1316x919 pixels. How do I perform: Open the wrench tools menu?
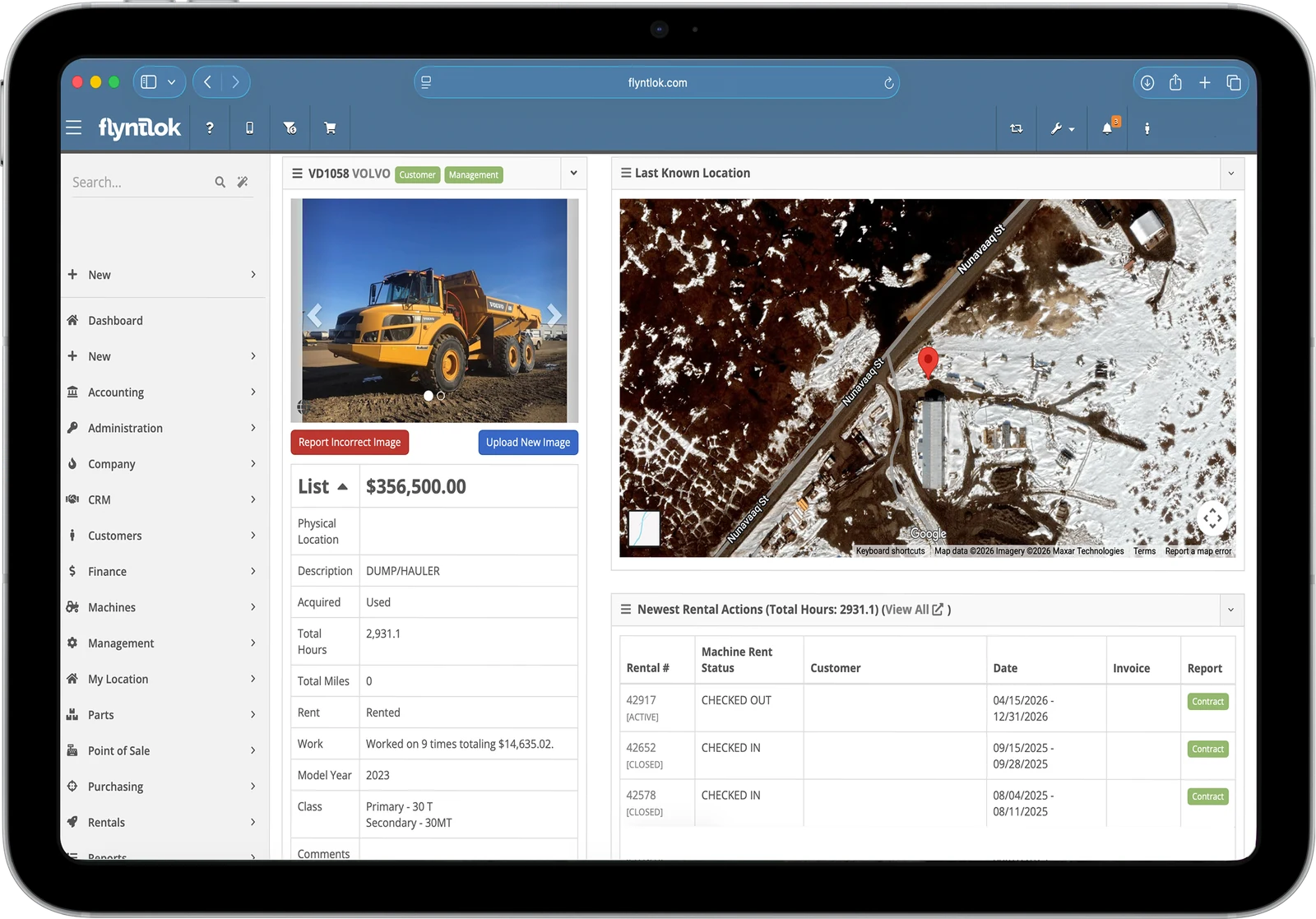coord(1062,128)
